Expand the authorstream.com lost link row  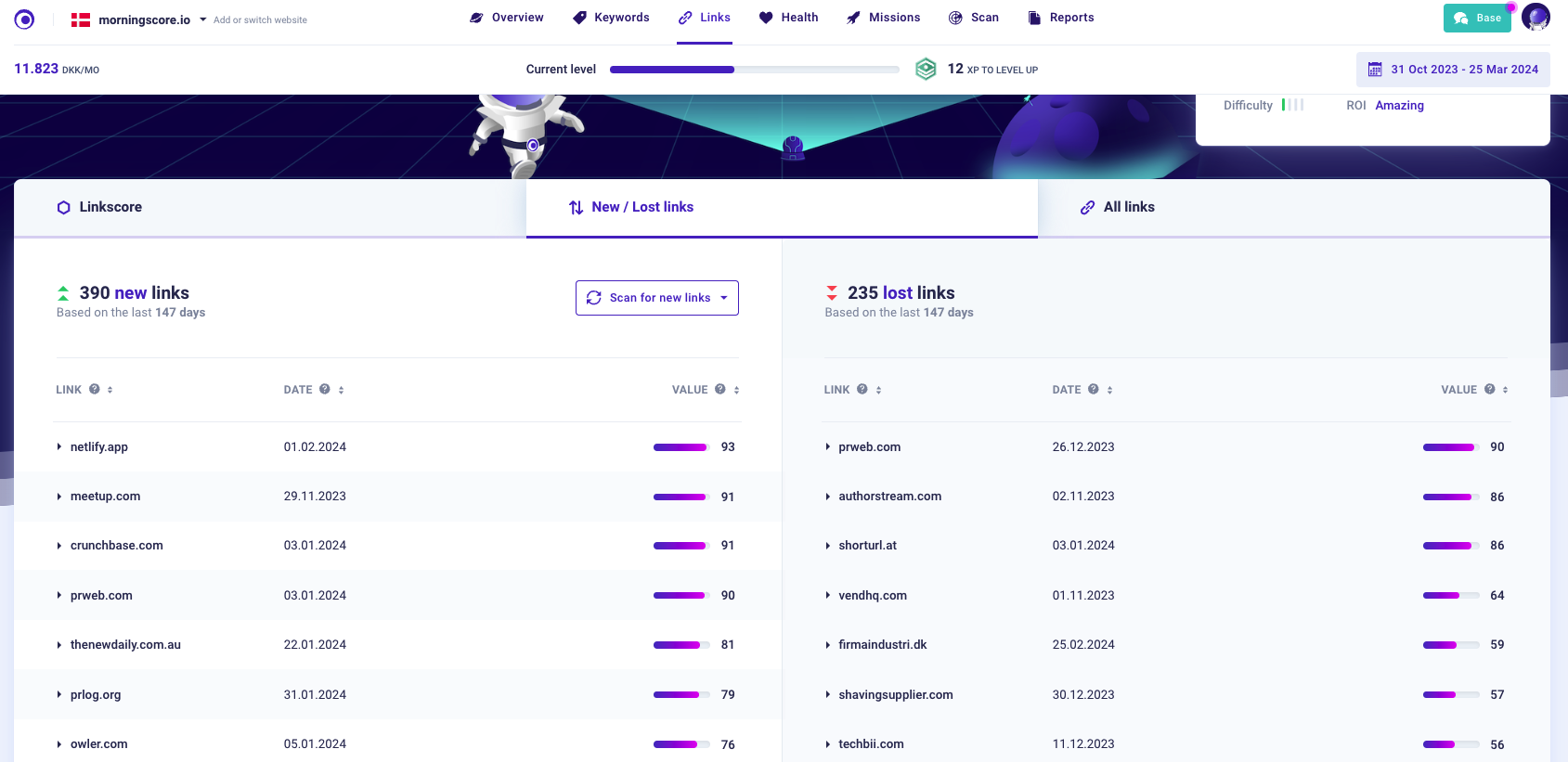point(828,497)
